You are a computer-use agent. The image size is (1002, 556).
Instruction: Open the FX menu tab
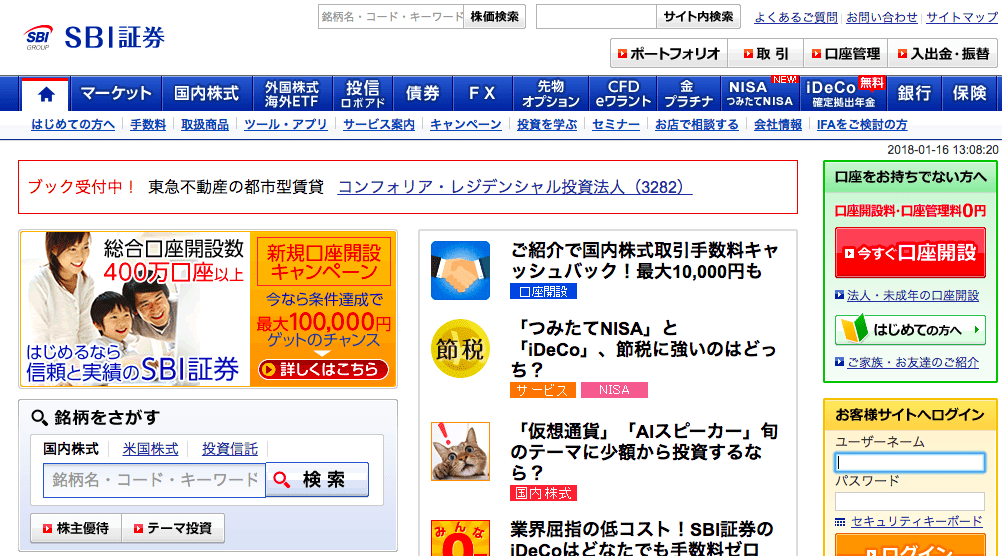[x=482, y=93]
